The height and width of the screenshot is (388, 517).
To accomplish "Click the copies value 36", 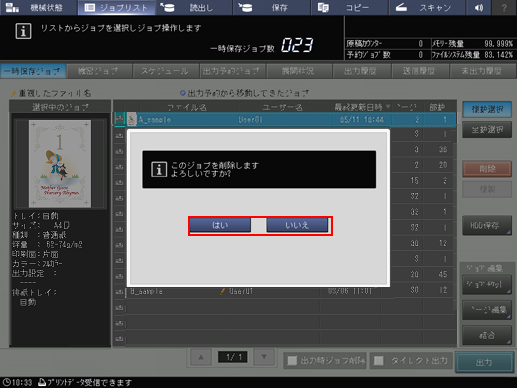I will click(443, 149).
